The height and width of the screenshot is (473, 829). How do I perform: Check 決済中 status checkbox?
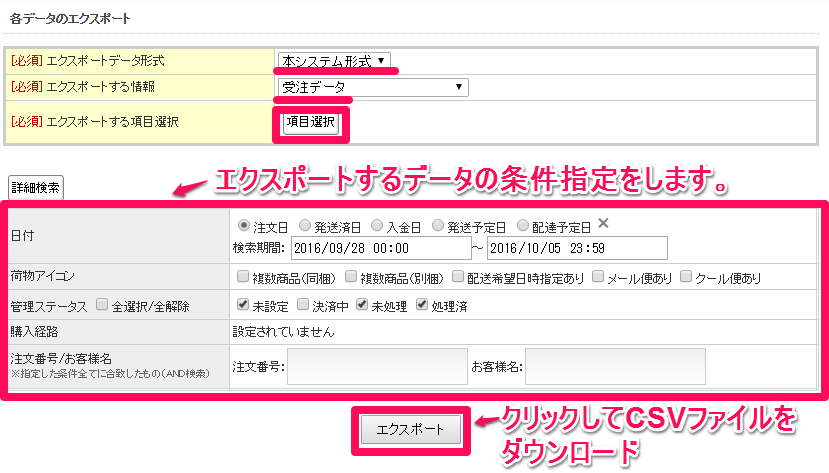[x=303, y=304]
